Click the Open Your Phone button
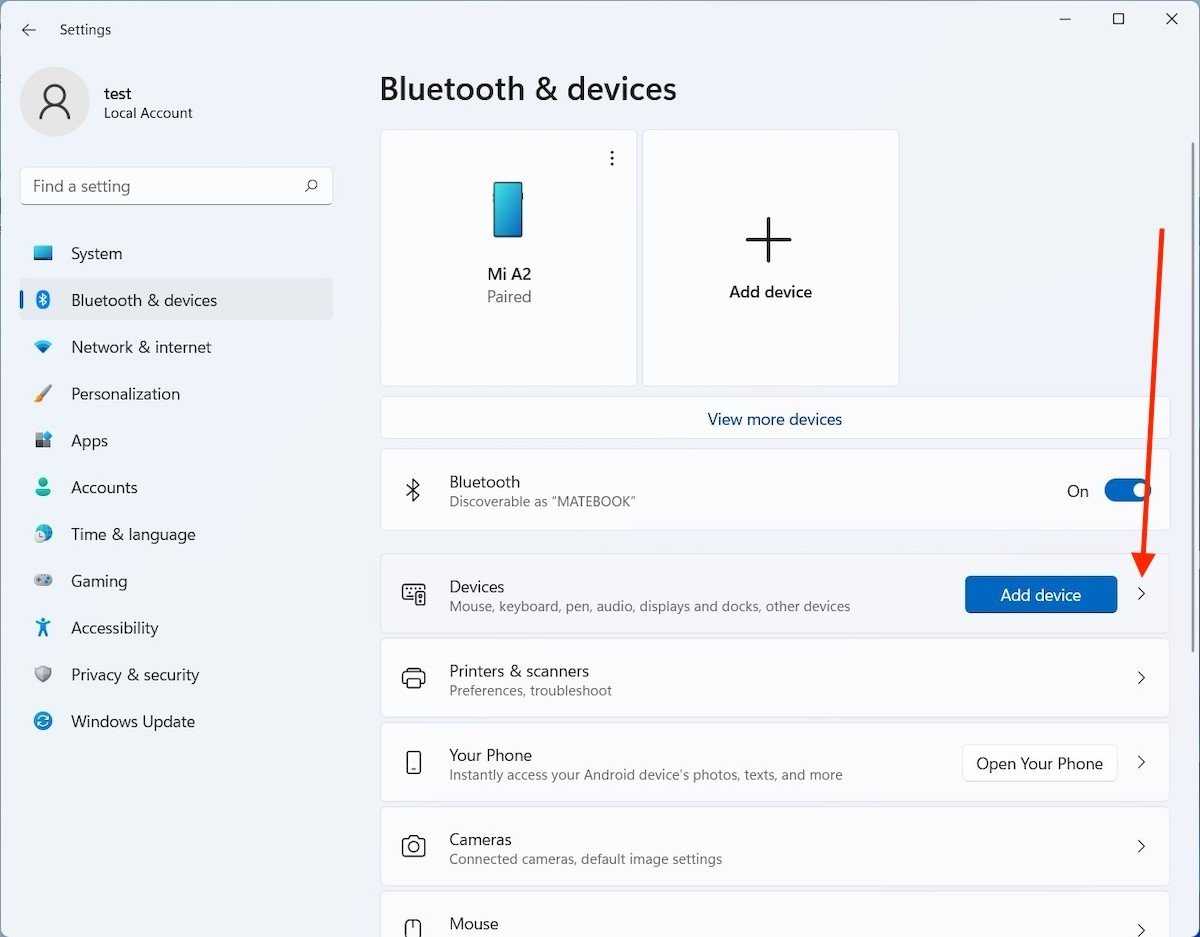 (x=1039, y=763)
